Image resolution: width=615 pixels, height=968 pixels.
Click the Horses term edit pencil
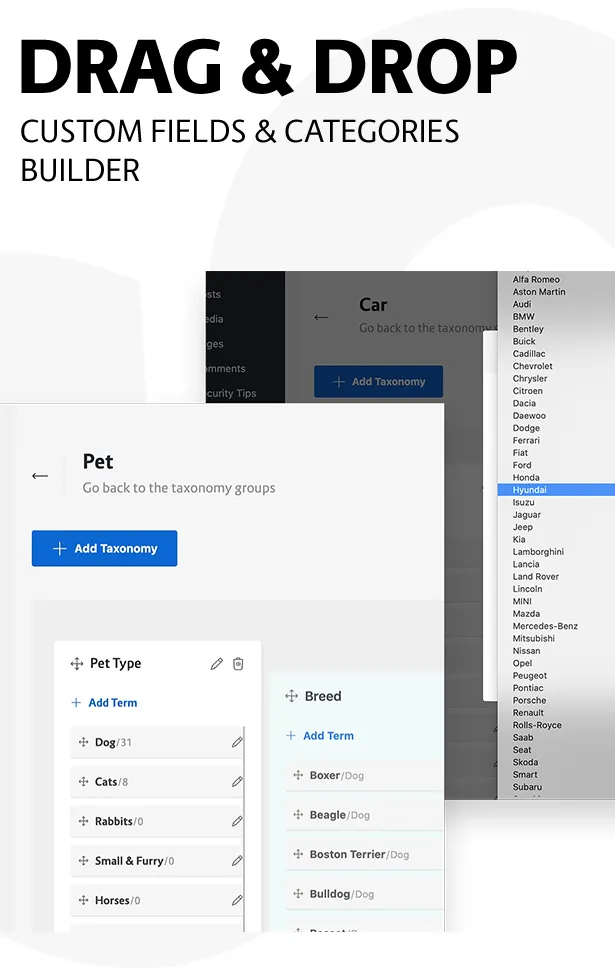(237, 900)
